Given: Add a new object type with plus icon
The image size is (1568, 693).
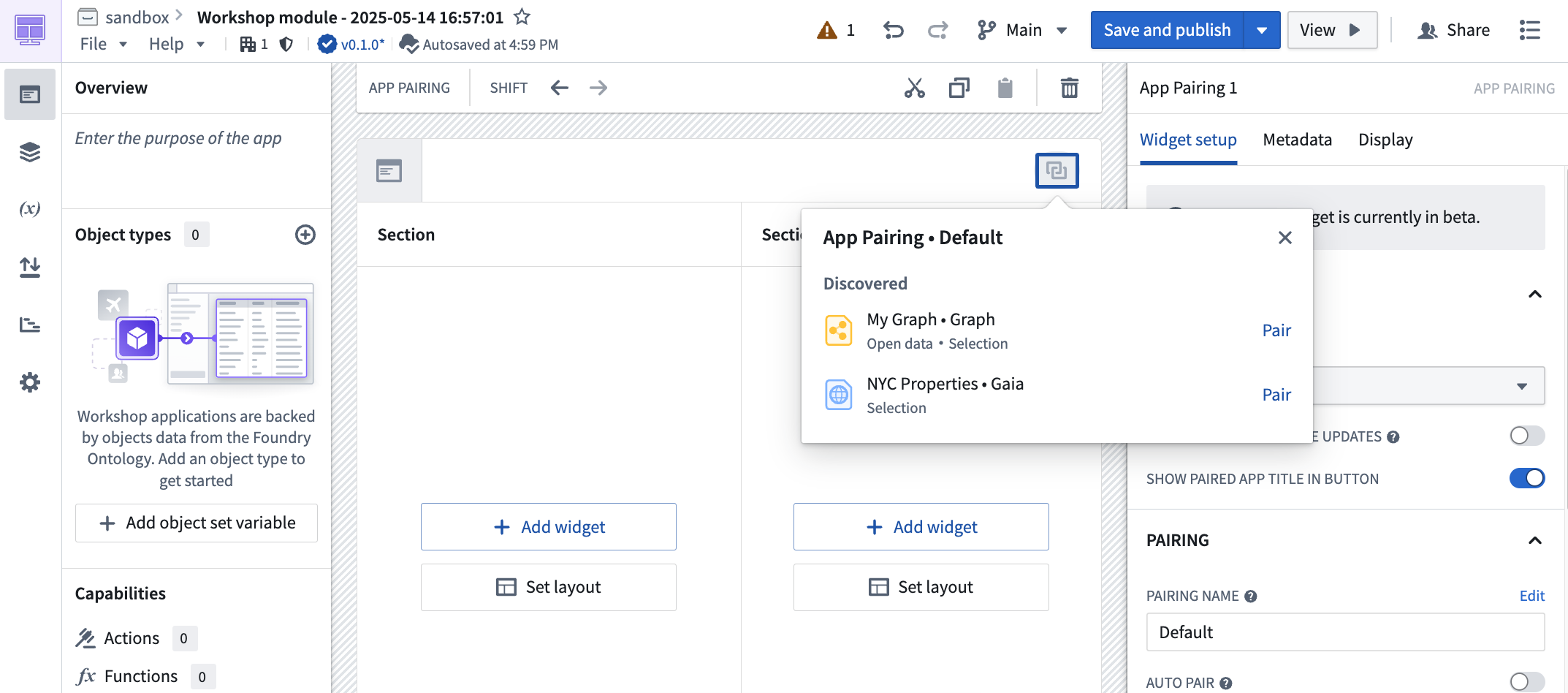Looking at the screenshot, I should 305,235.
